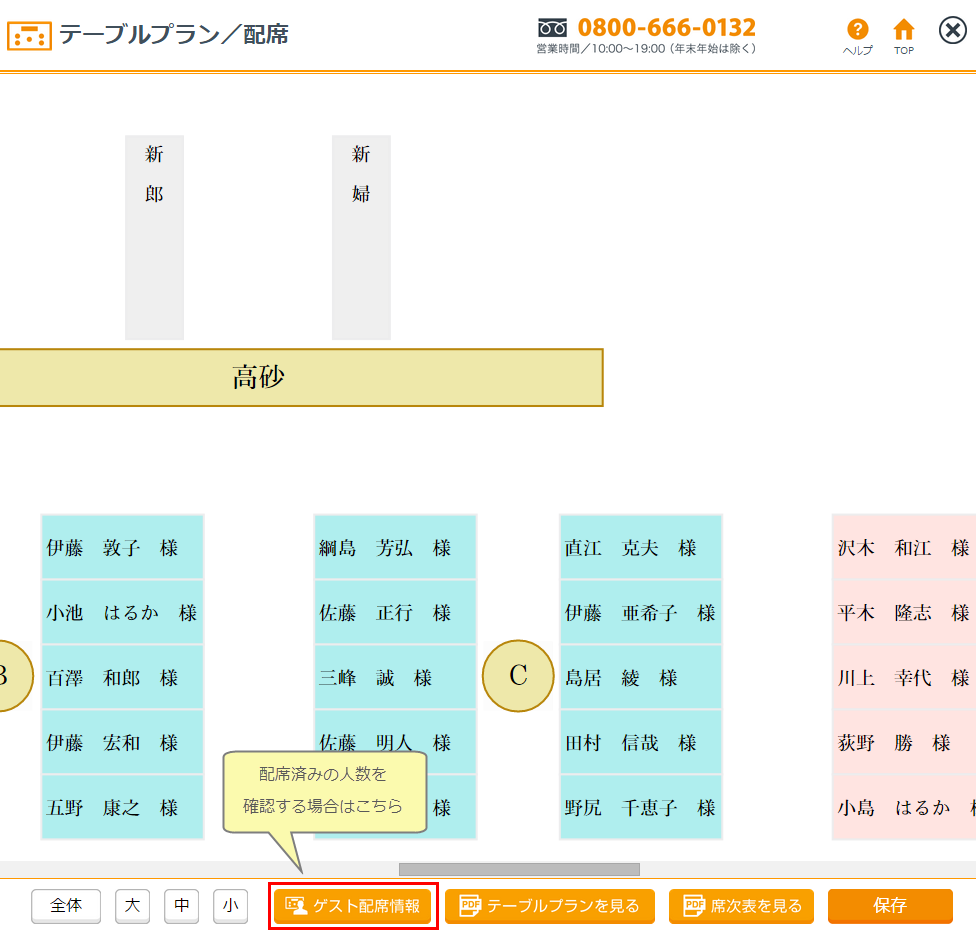Select the 新婦 bride seat
Viewport: 976px width, 939px height.
click(361, 237)
